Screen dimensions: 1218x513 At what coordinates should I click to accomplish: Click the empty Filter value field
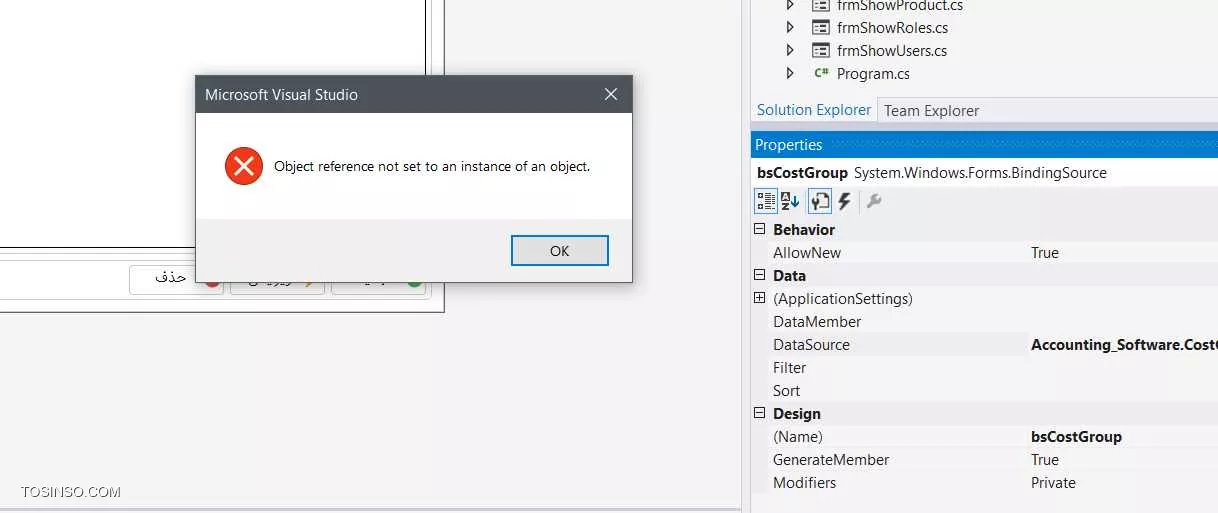pos(1122,368)
